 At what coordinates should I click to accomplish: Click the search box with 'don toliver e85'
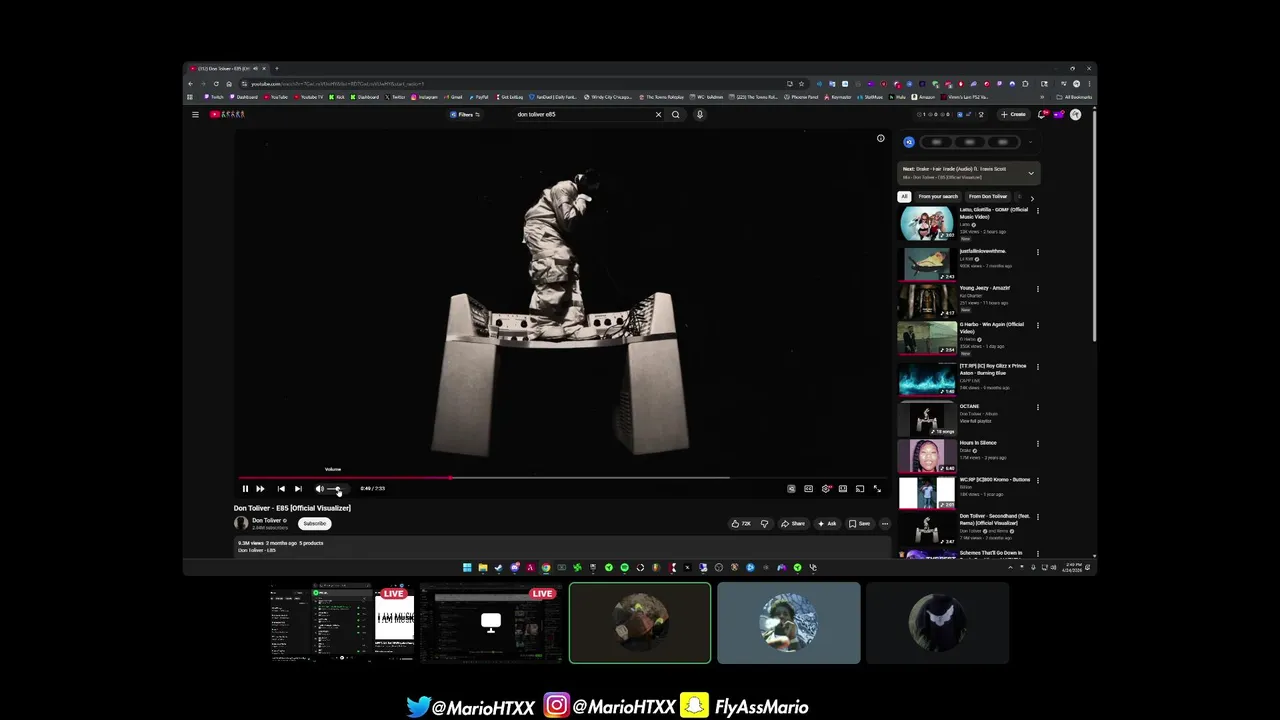(x=582, y=115)
